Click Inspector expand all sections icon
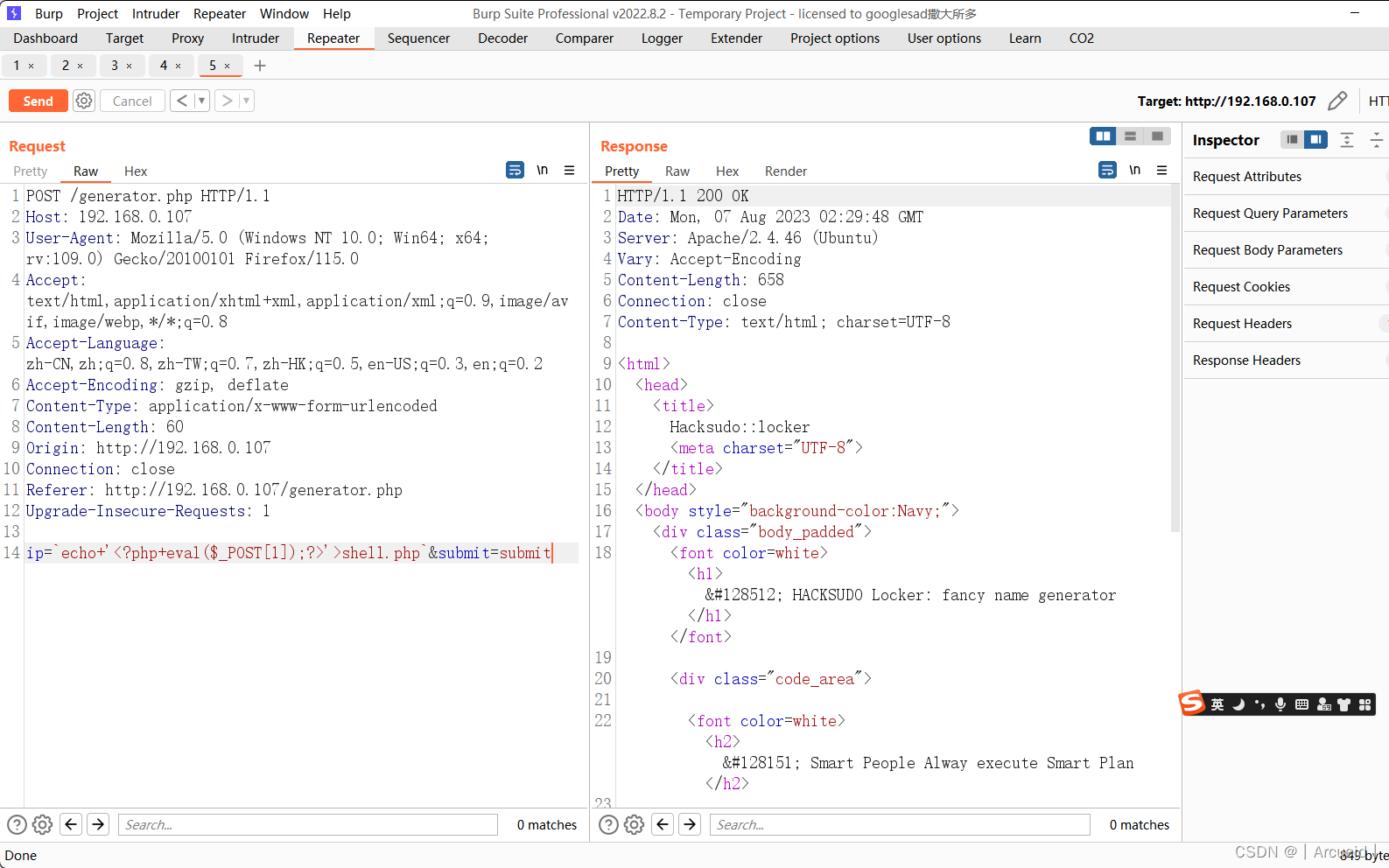1389x868 pixels. (1347, 140)
